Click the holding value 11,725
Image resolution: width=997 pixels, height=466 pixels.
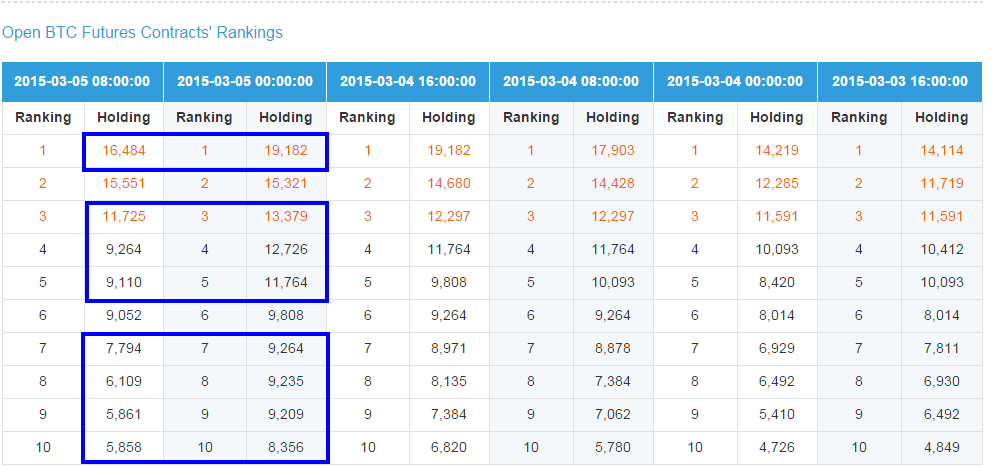(x=123, y=217)
